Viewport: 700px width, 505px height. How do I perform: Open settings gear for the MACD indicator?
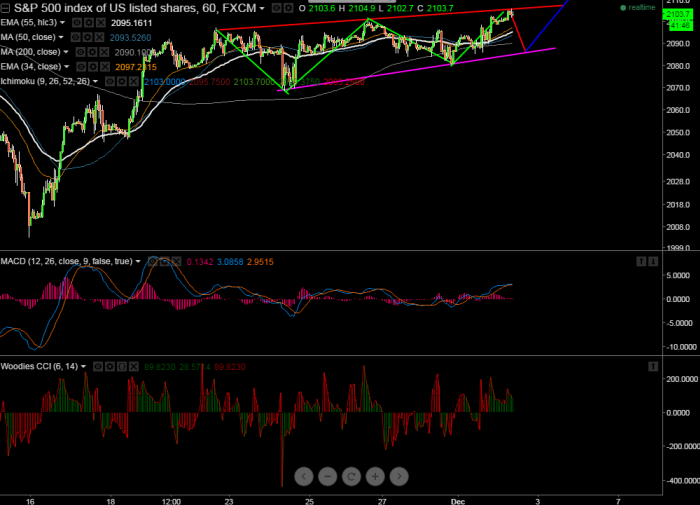tap(165, 262)
